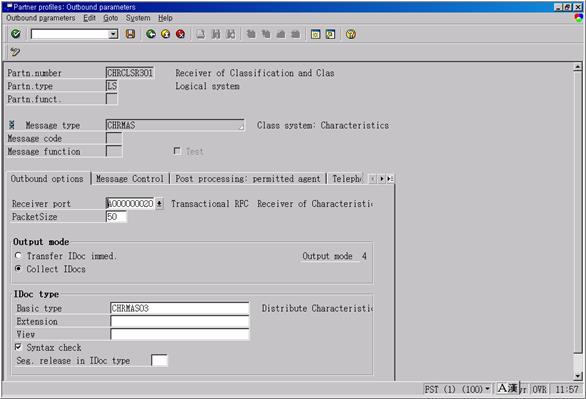The width and height of the screenshot is (586, 399).
Task: Open the Receiver port value help button
Action: (x=159, y=204)
